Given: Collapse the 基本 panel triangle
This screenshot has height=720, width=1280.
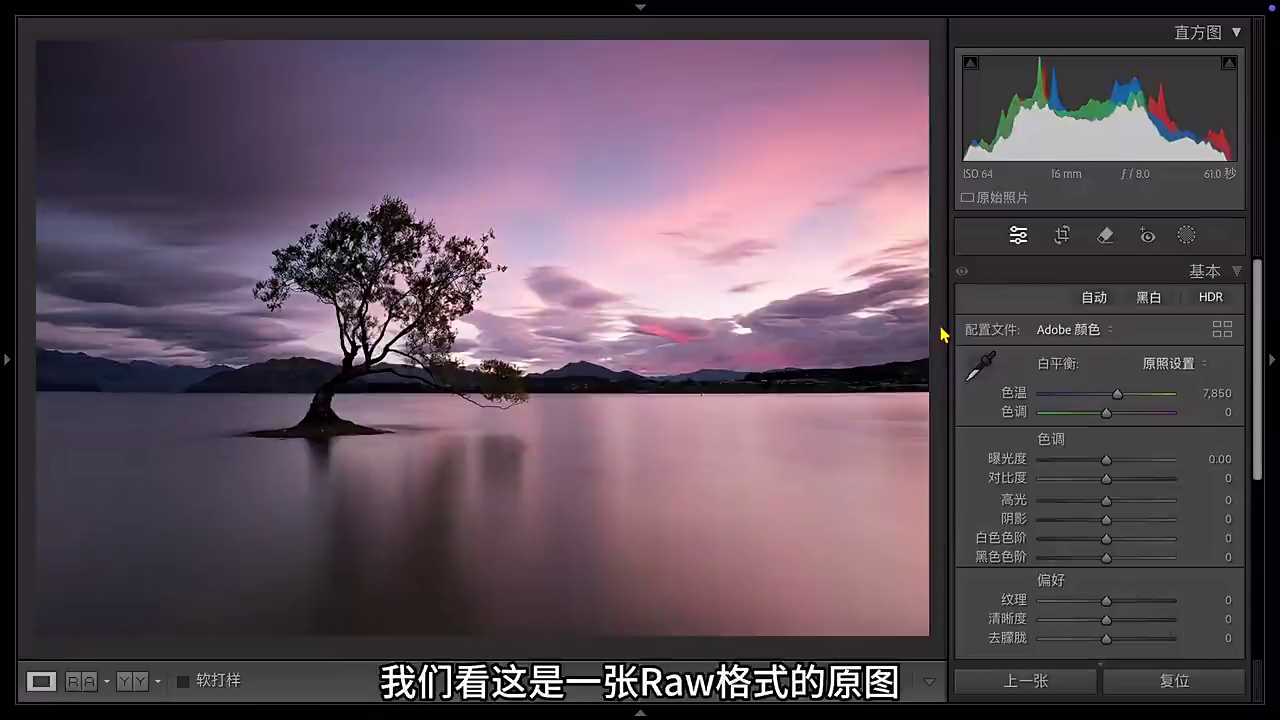Looking at the screenshot, I should coord(1237,271).
